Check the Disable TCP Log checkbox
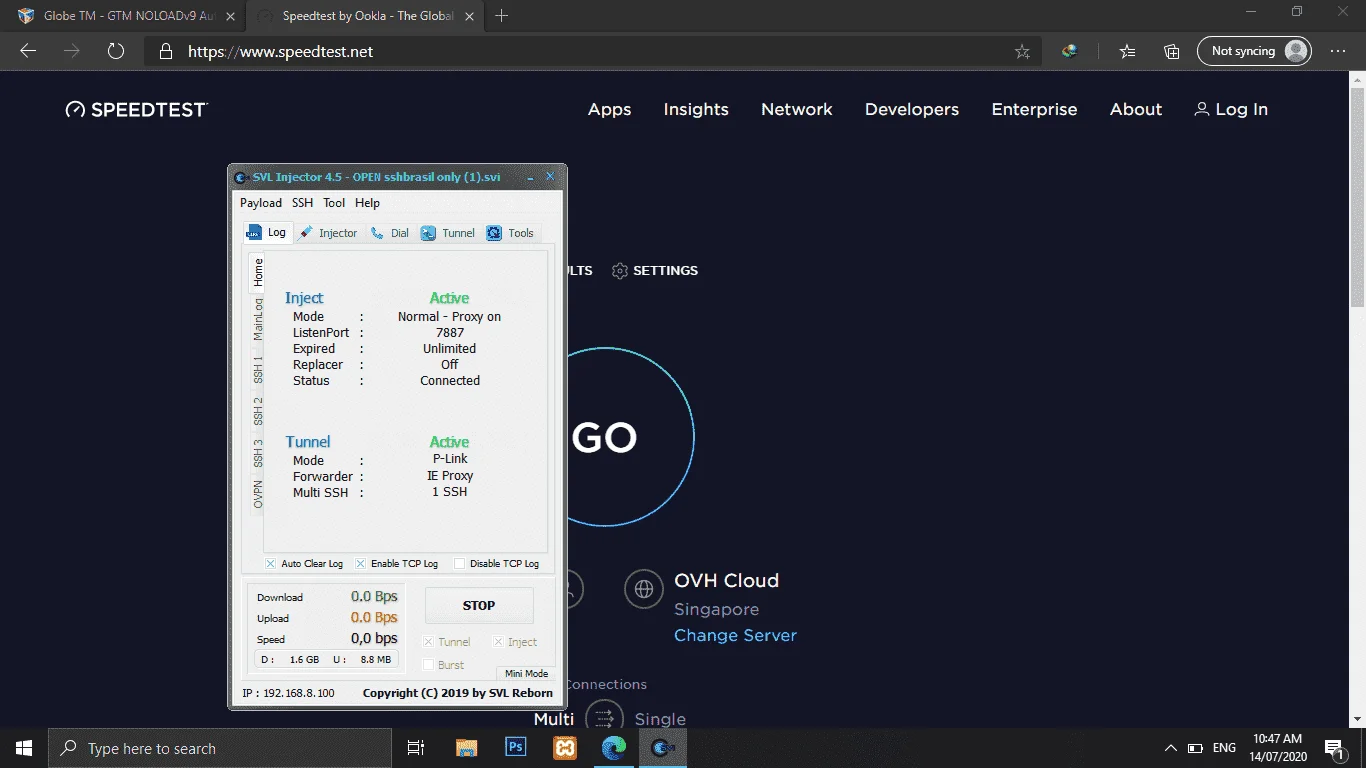1366x768 pixels. 460,564
